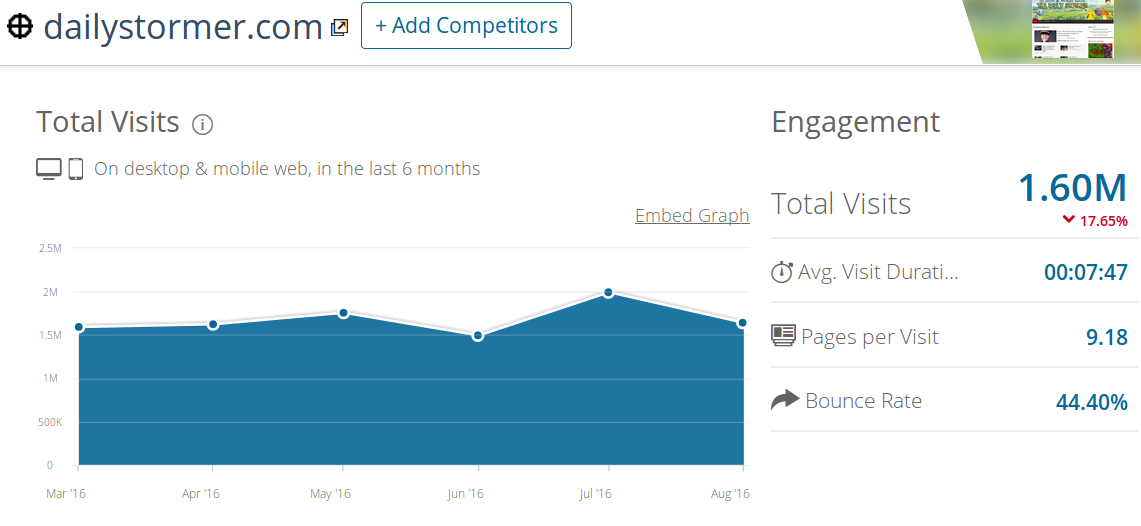Open the Embed Graph link
This screenshot has height=526, width=1141.
point(692,215)
